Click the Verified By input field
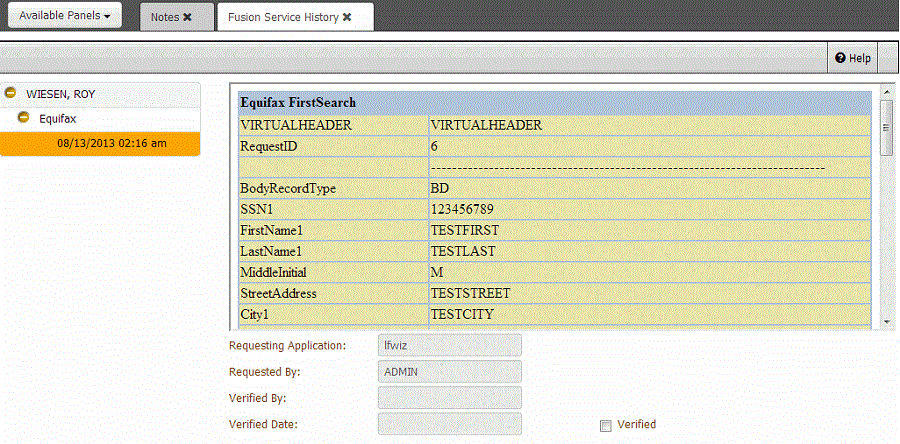This screenshot has width=900, height=444. click(x=450, y=398)
